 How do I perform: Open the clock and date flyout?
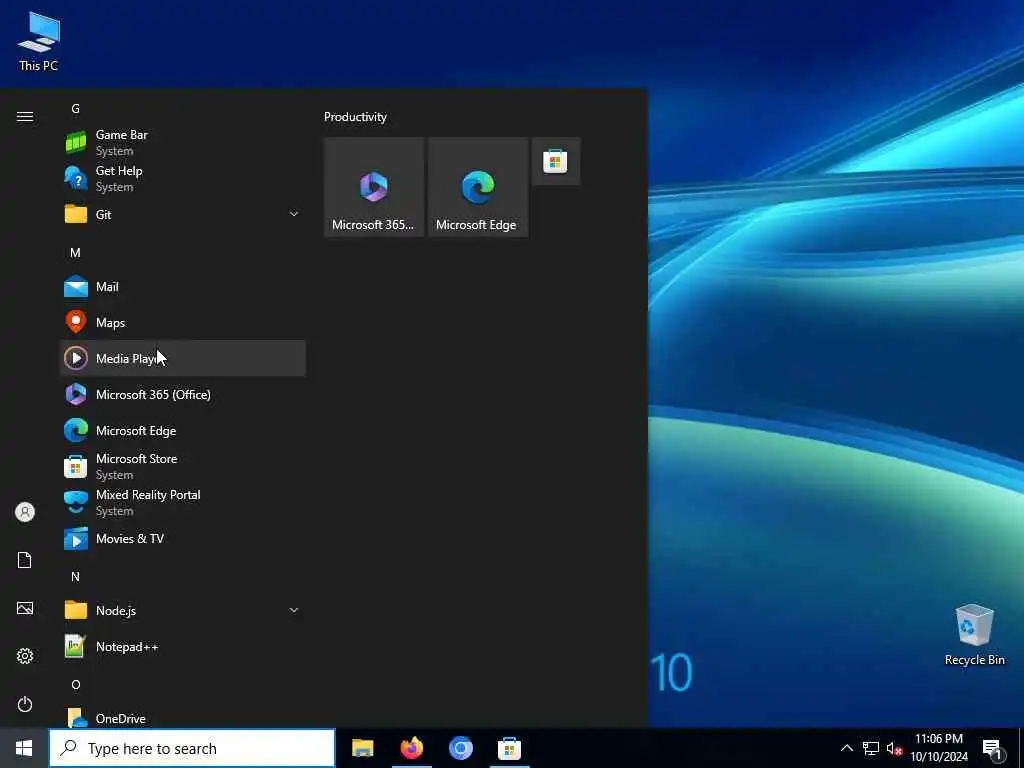[939, 748]
